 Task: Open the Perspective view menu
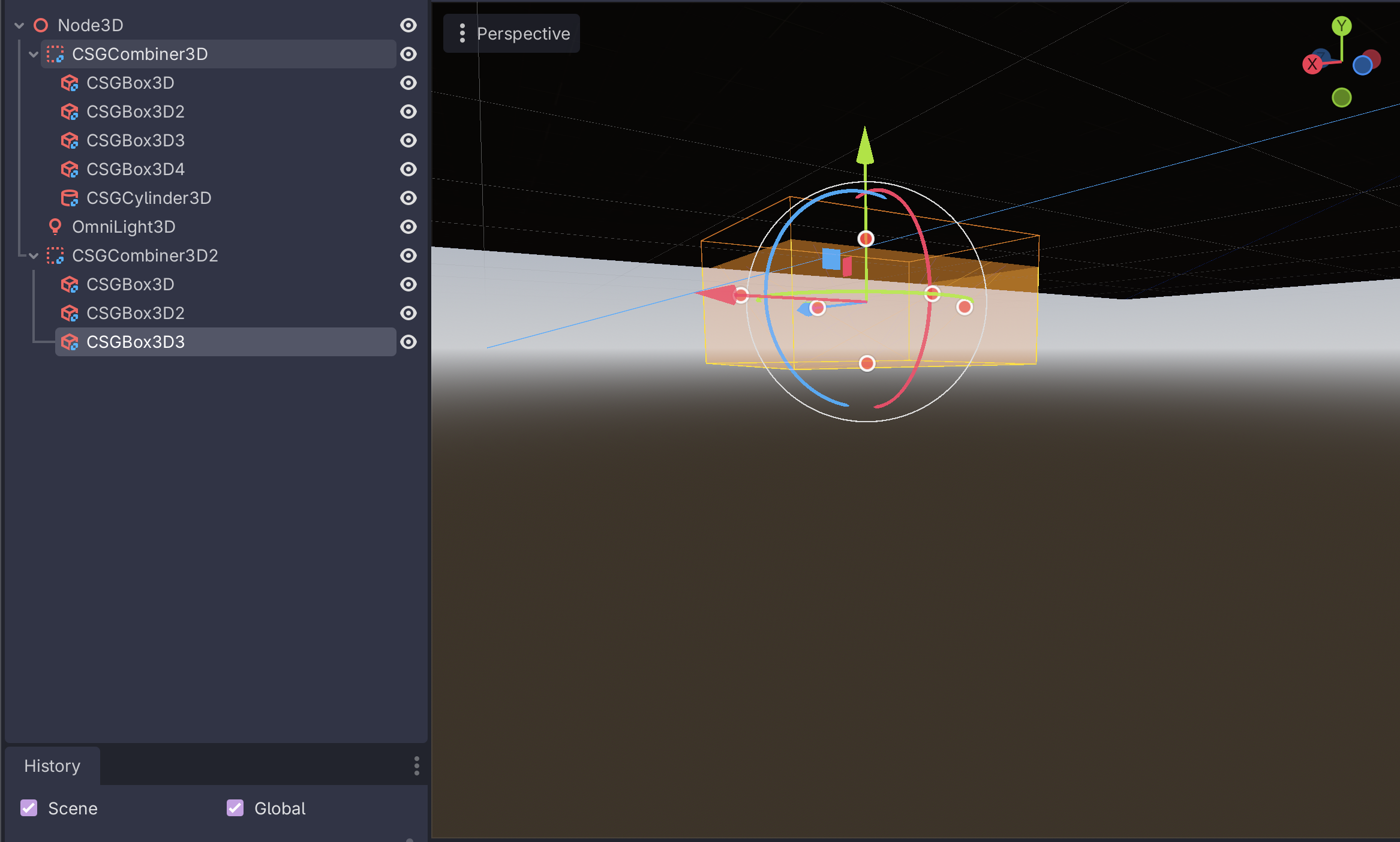(x=512, y=34)
